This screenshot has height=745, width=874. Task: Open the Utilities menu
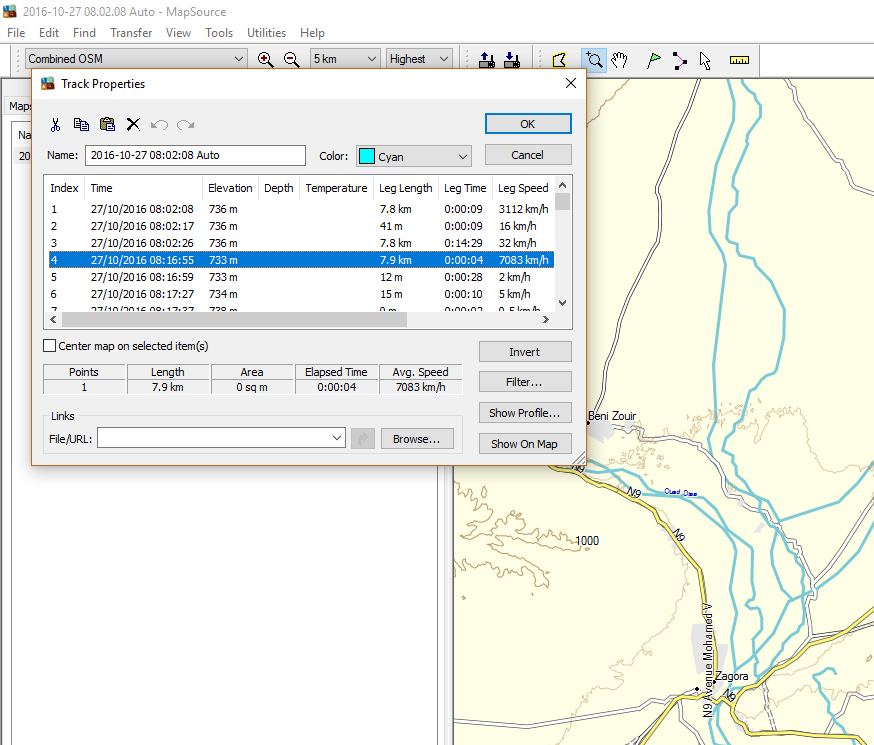tap(266, 33)
